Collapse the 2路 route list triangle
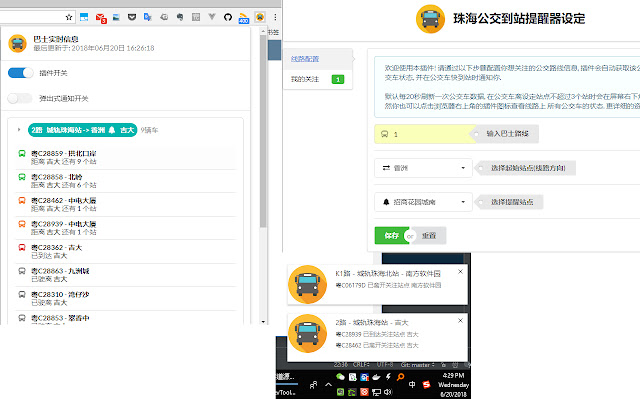This screenshot has width=640, height=400. click(x=19, y=130)
